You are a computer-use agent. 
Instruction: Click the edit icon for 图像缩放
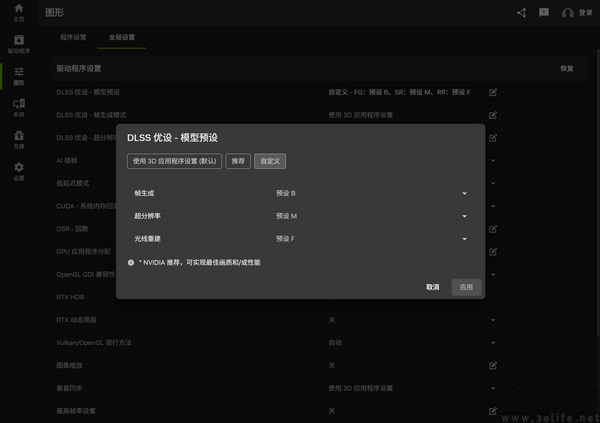493,366
